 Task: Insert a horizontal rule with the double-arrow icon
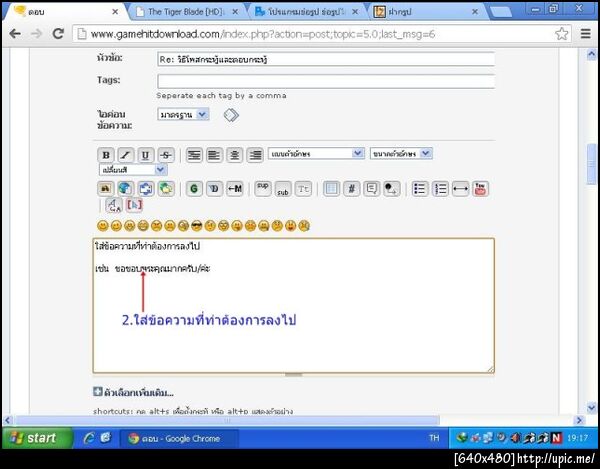coord(460,189)
